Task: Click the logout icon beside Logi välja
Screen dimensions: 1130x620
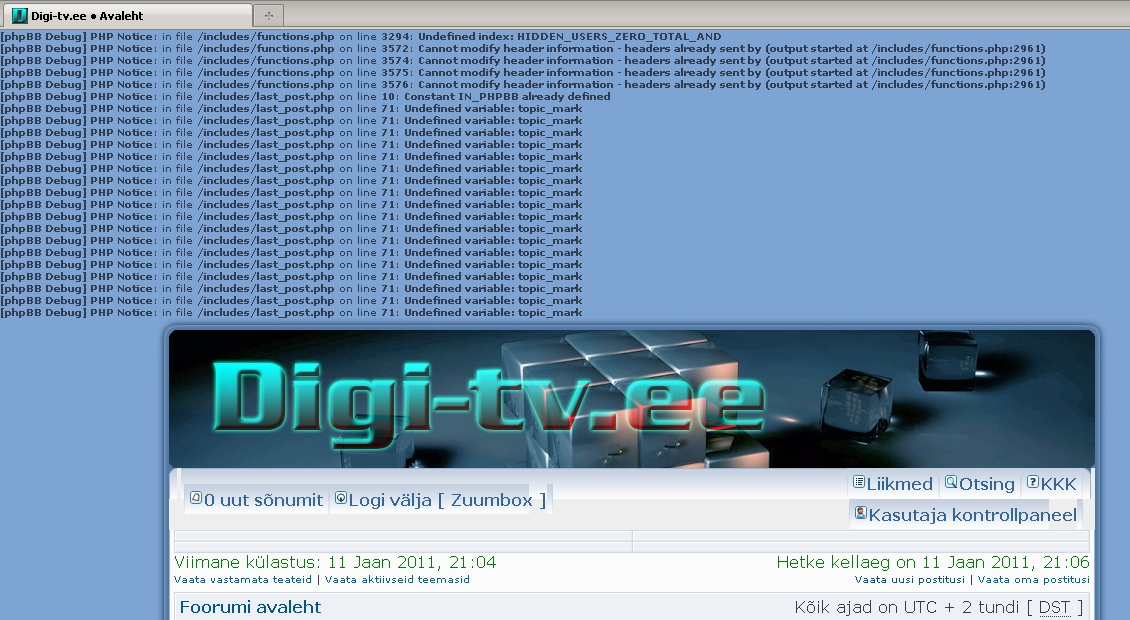Action: (340, 498)
